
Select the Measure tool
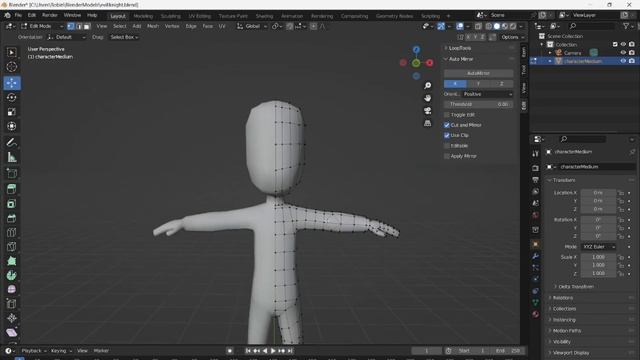click(x=11, y=157)
